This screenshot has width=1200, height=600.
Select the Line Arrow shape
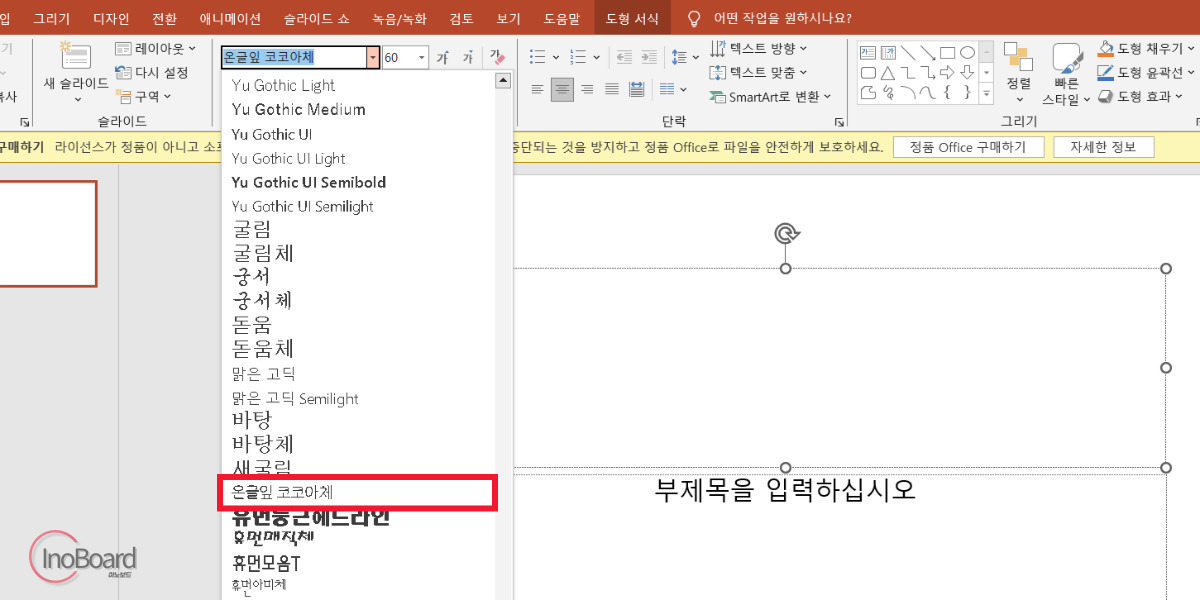pos(928,53)
